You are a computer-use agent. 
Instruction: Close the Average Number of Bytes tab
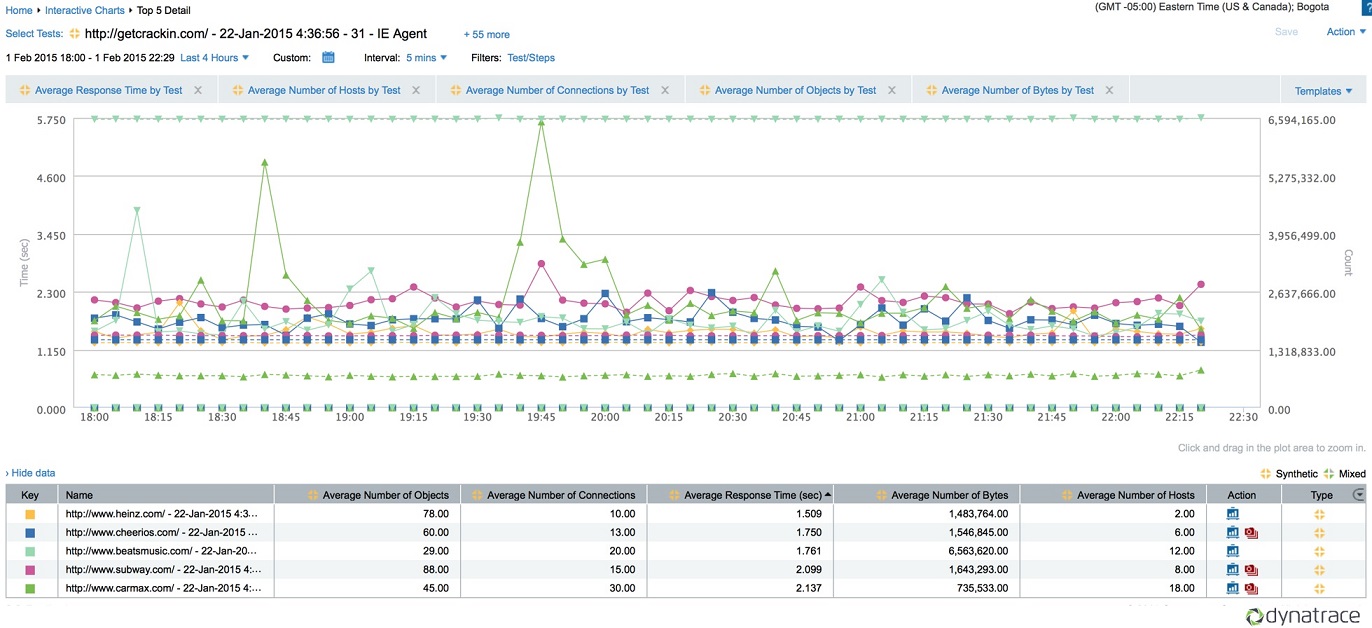click(x=1109, y=90)
